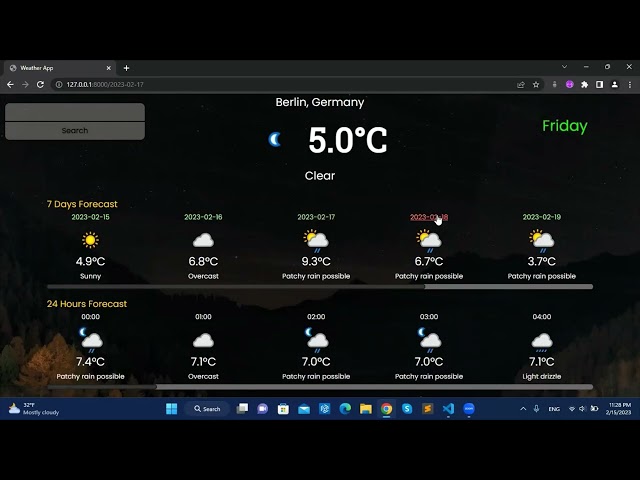
Task: Click the 04:00 light drizzle icon
Action: click(542, 342)
